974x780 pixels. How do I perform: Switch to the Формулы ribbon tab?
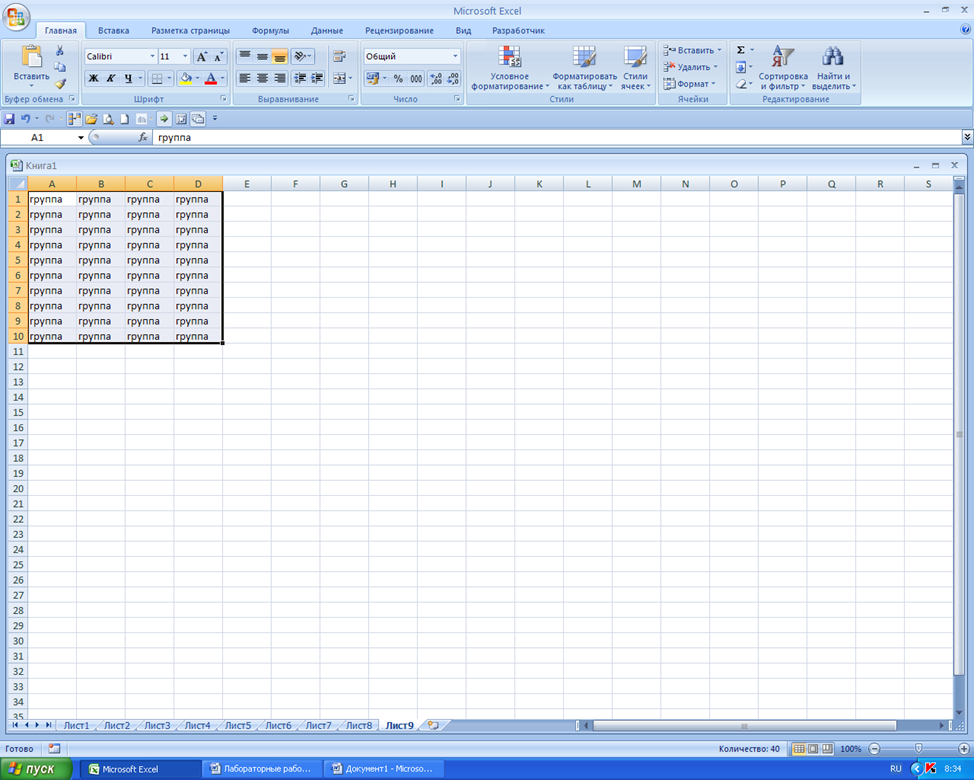pos(270,30)
